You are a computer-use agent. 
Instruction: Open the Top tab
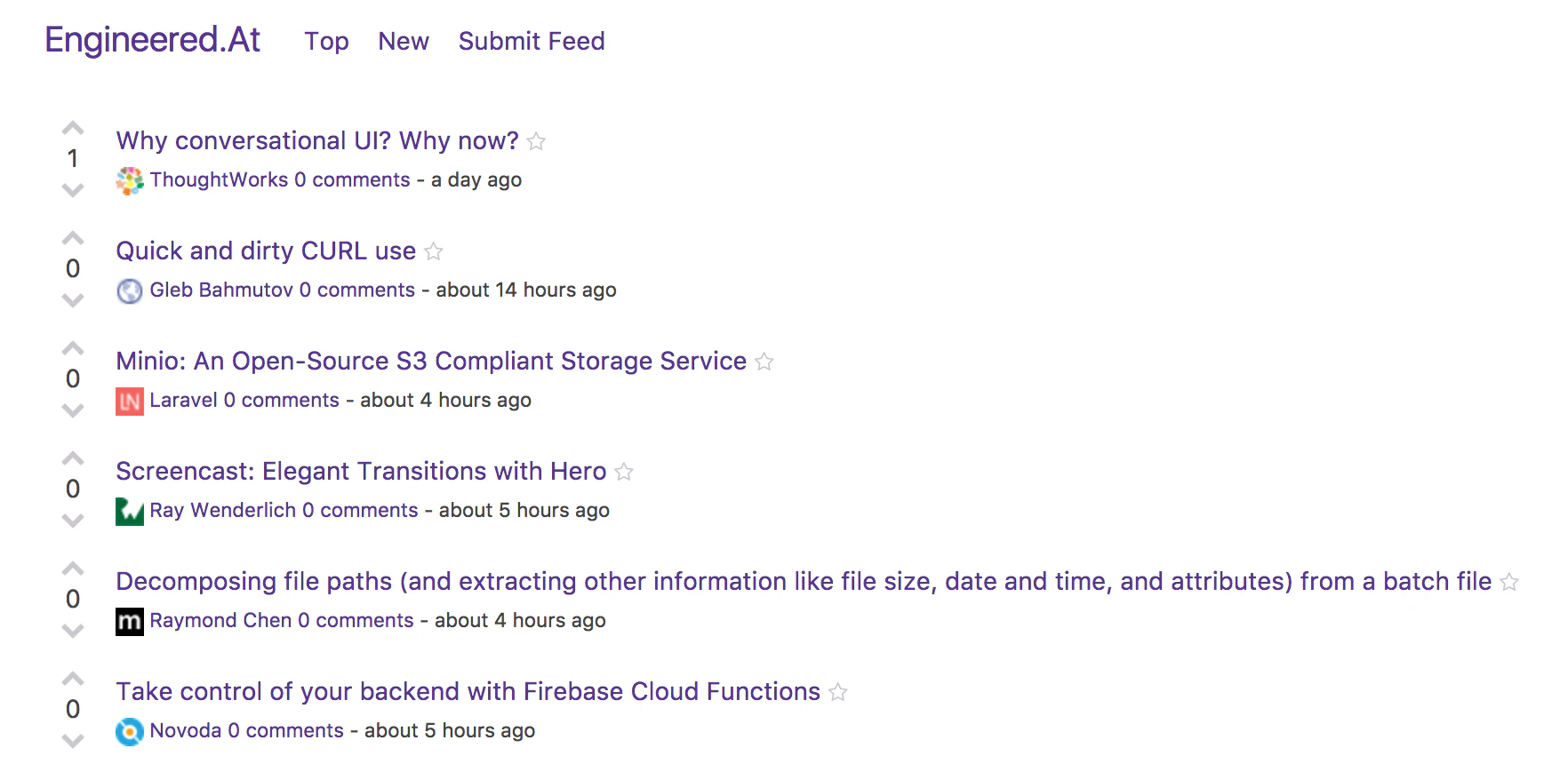326,41
